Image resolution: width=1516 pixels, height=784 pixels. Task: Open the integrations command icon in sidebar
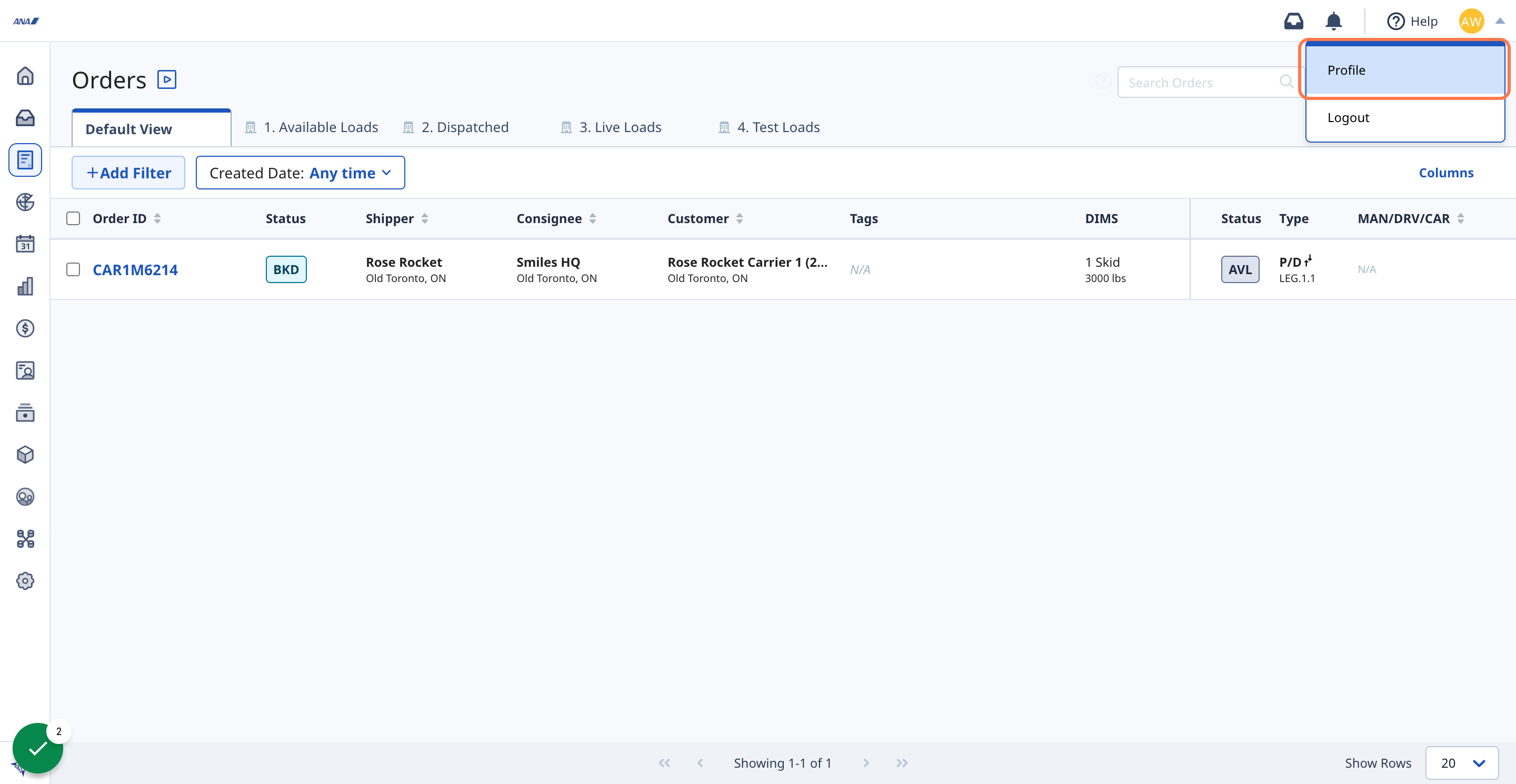25,539
